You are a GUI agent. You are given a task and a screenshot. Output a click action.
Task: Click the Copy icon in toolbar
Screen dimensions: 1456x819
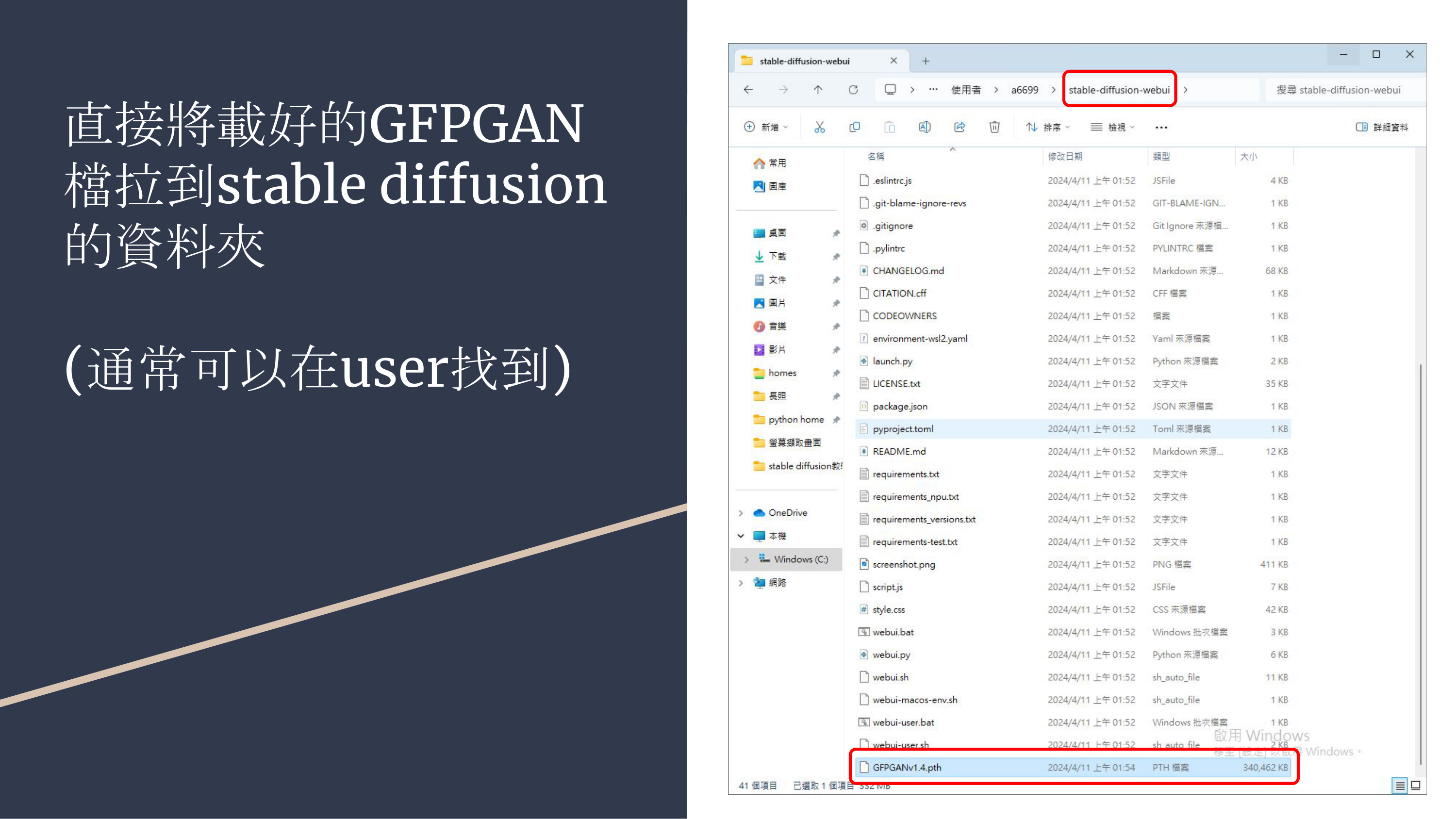coord(855,127)
